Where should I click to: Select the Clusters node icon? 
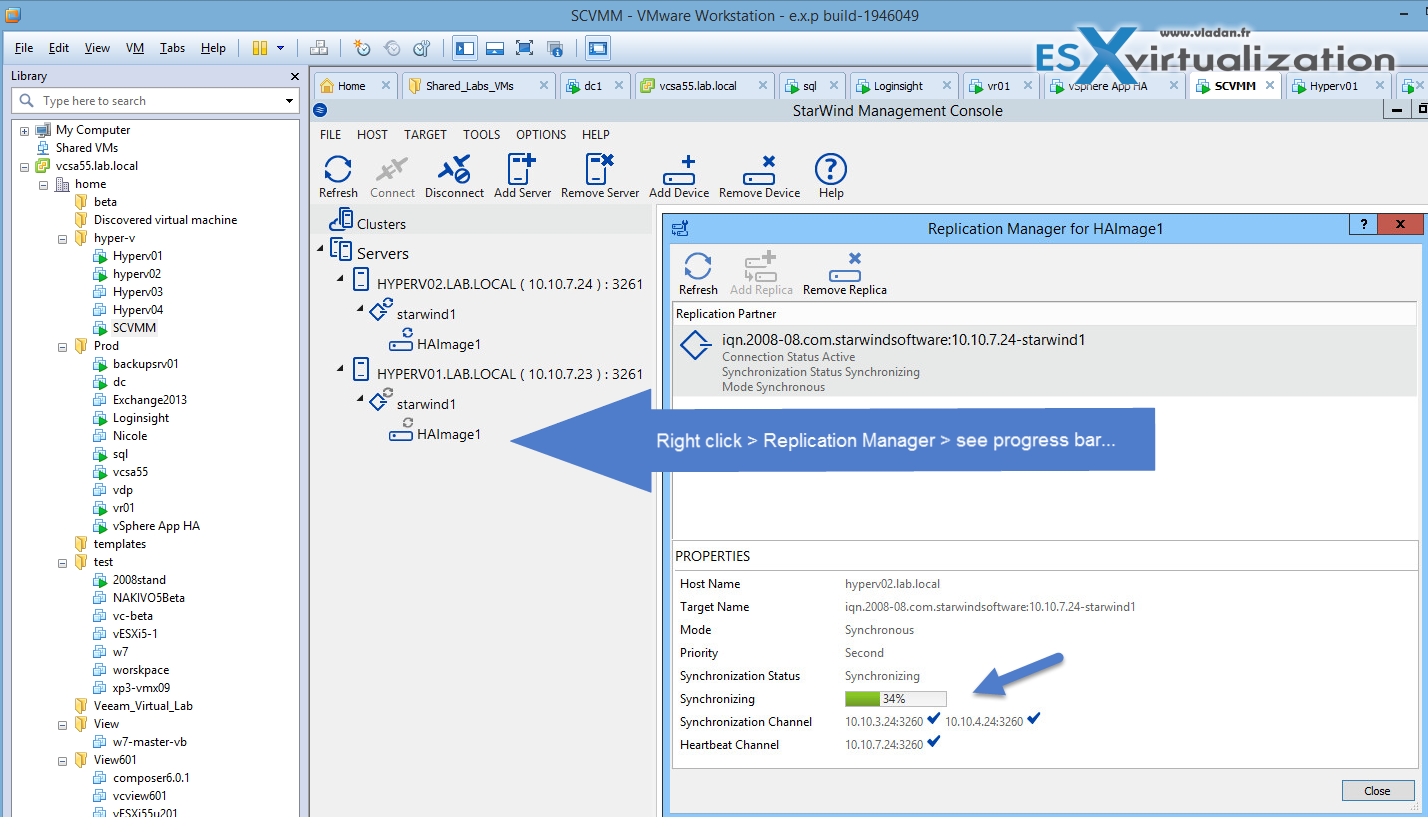click(x=341, y=220)
